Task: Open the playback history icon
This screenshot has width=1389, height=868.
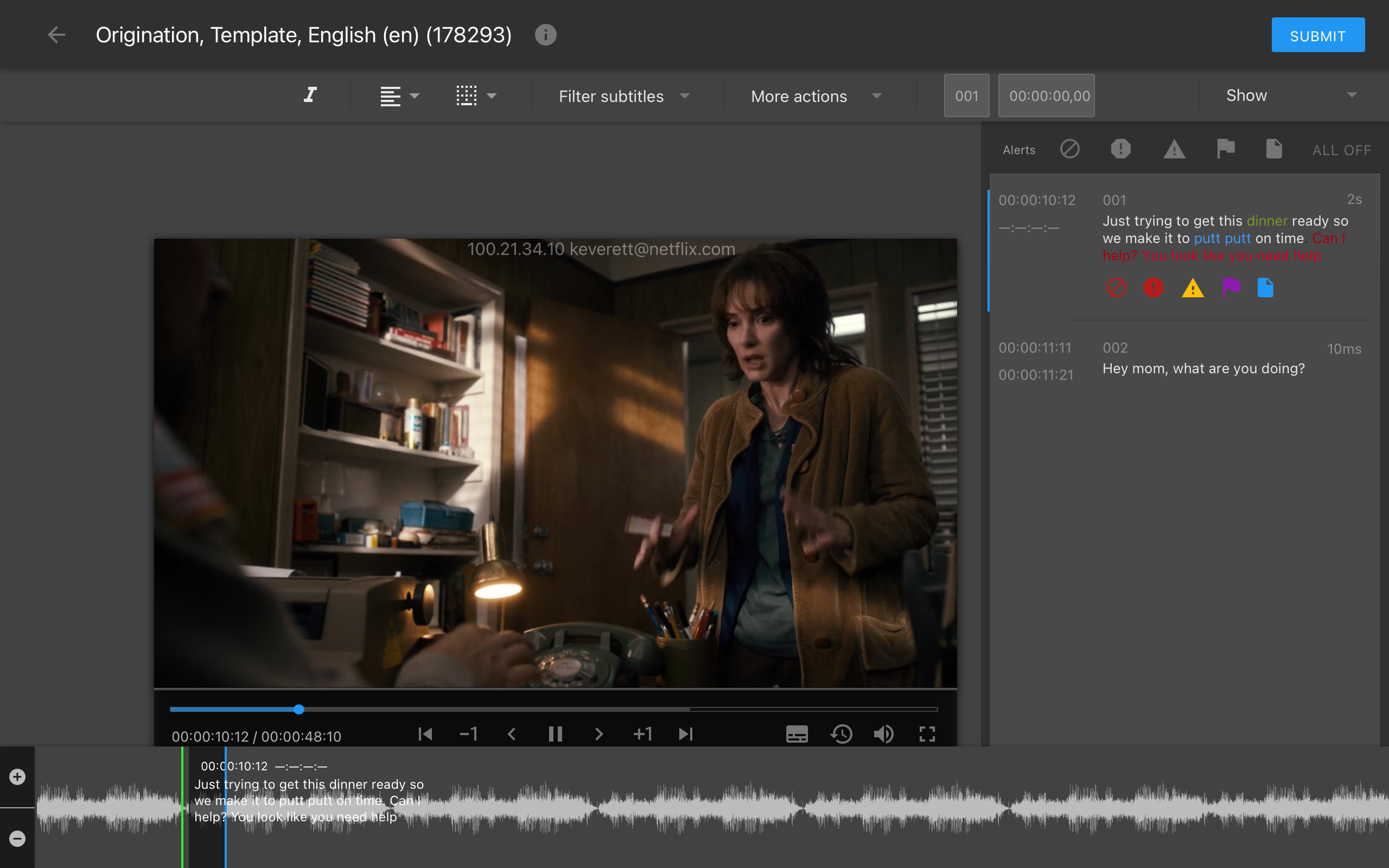Action: tap(841, 734)
